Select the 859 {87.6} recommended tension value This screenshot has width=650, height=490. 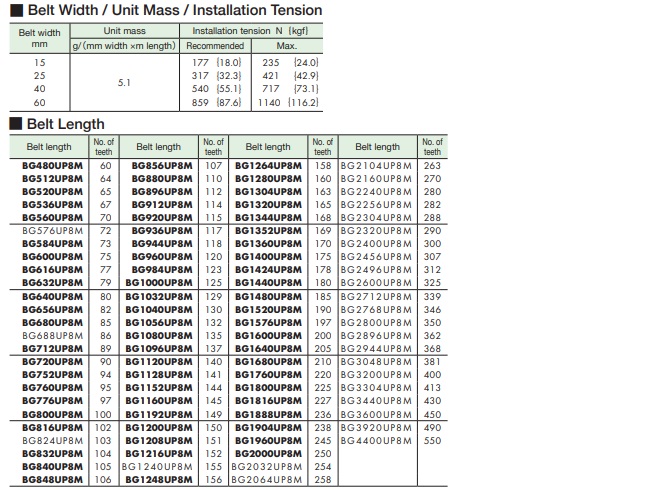216,102
